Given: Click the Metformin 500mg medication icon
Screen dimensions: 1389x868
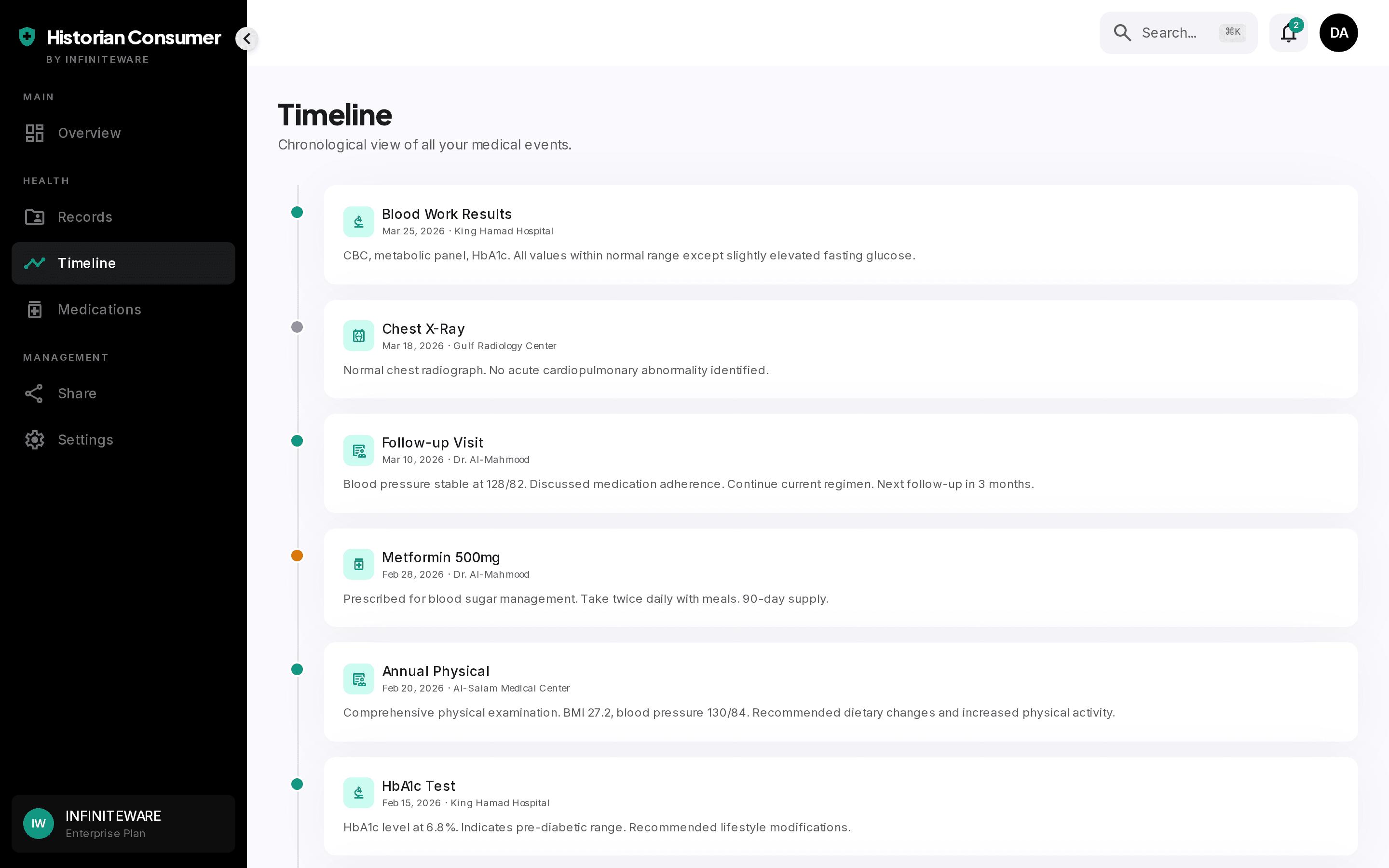Looking at the screenshot, I should (x=359, y=564).
